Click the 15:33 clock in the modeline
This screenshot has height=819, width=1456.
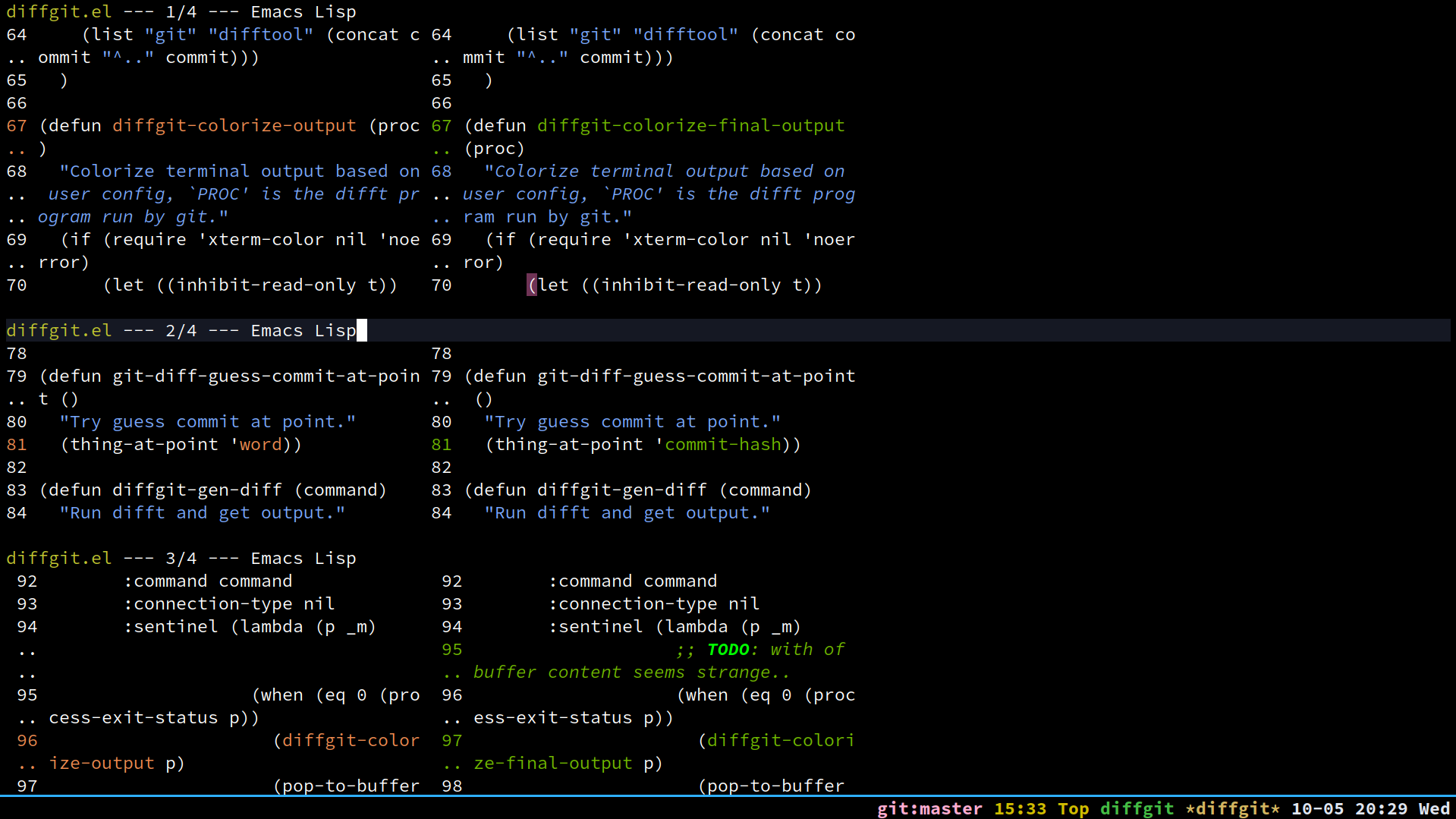tap(1020, 809)
